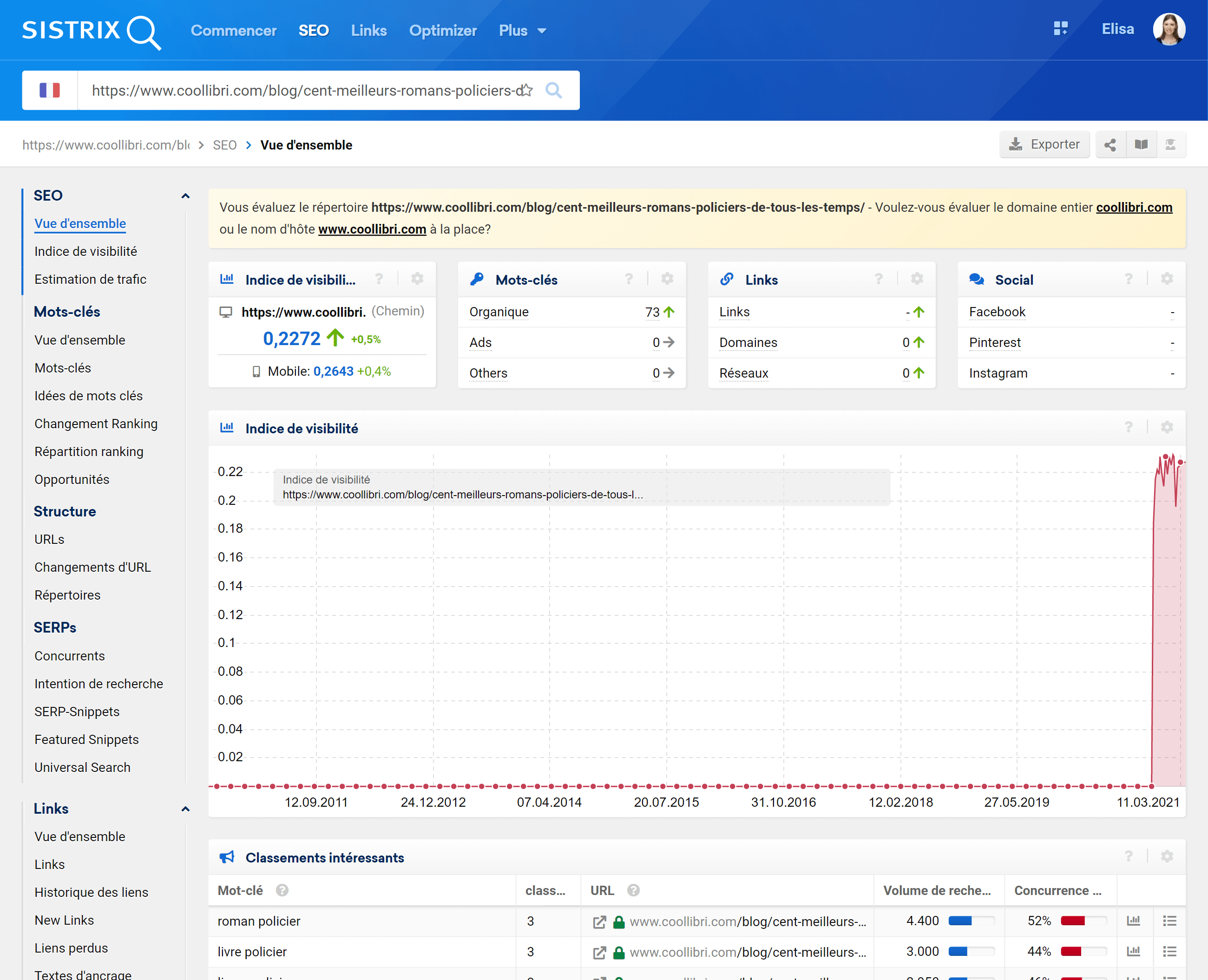Open settings gear of Social box
This screenshot has height=980, width=1208.
click(x=1167, y=279)
